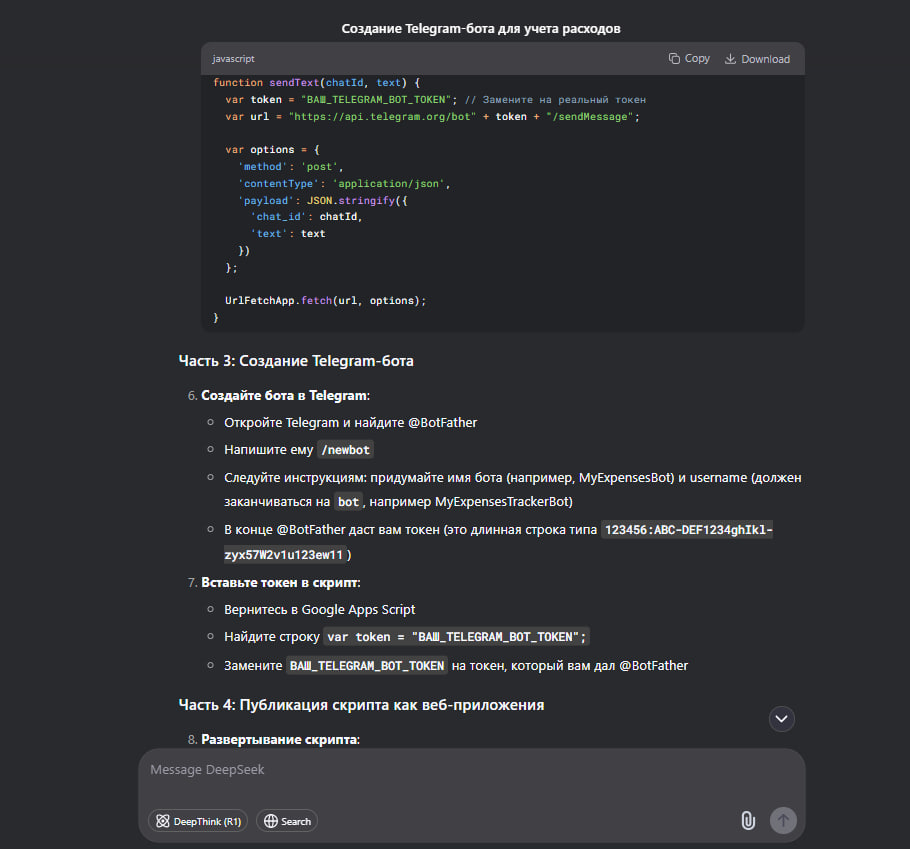Image resolution: width=910 pixels, height=849 pixels.
Task: Click the code line function sendText(chatId, text)
Action: 316,82
